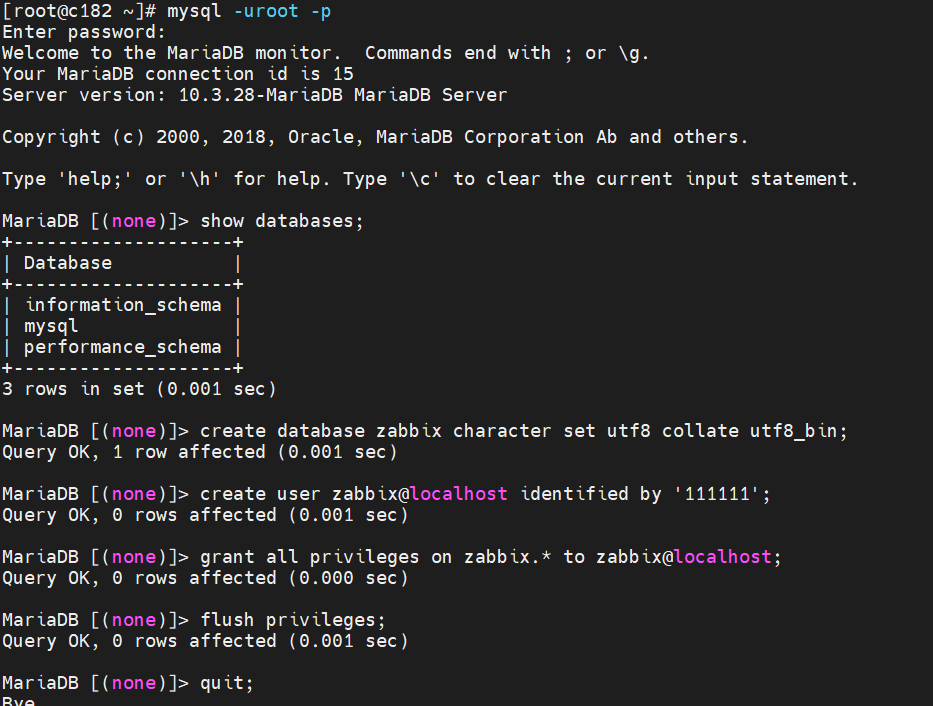Click the "Enter password:" prompt line
933x706 pixels.
(84, 32)
